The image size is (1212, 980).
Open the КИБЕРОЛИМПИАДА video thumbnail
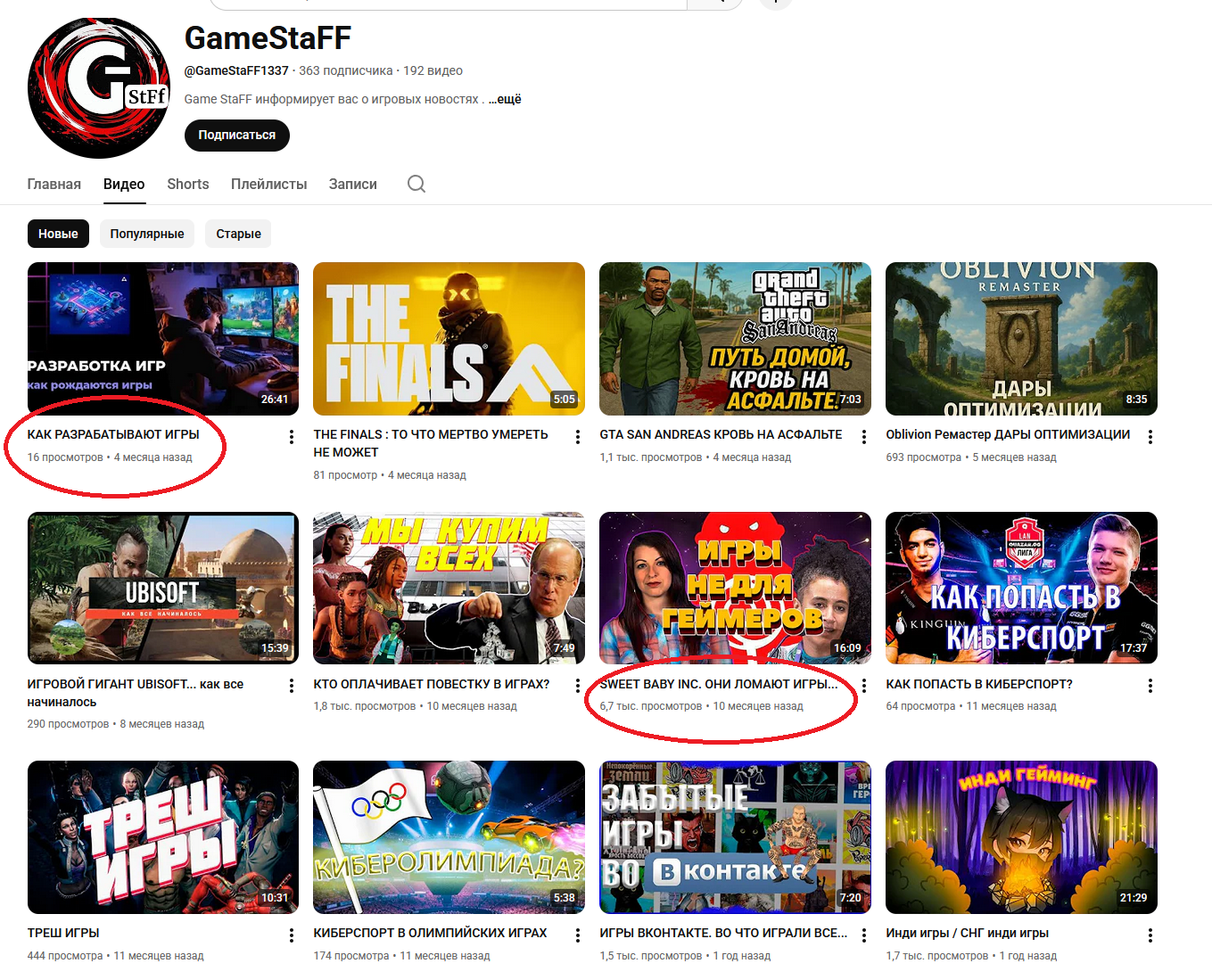(449, 836)
